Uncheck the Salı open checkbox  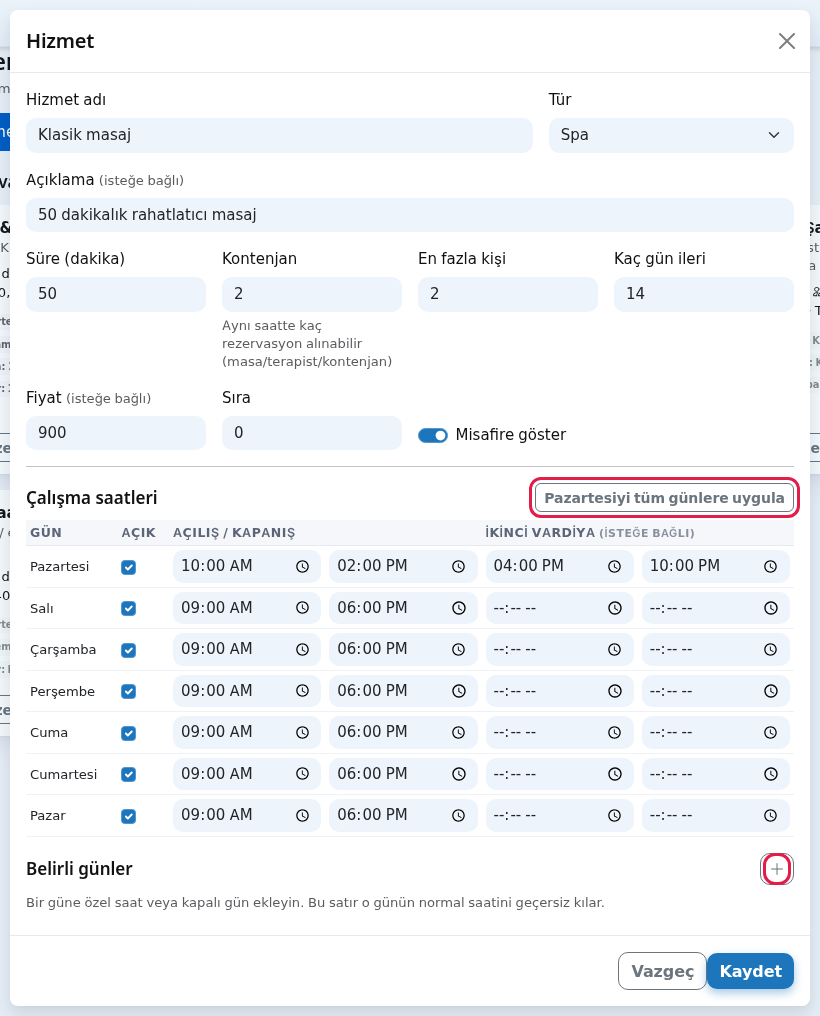[128, 608]
